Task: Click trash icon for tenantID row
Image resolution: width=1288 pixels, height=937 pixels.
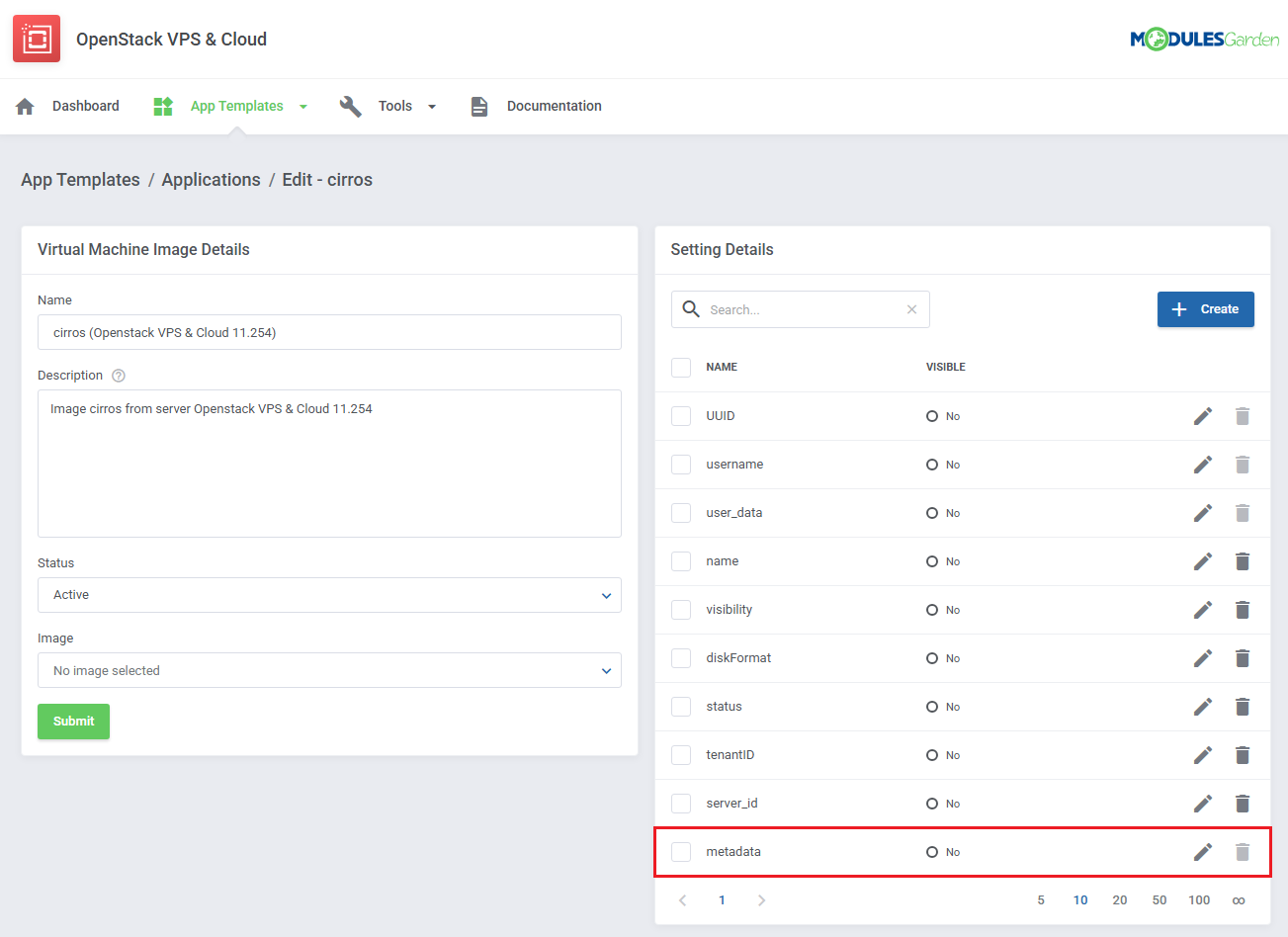Action: [1242, 755]
